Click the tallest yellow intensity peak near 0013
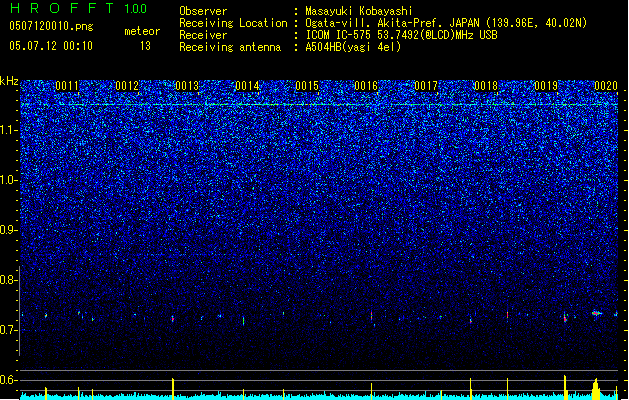 pyautogui.click(x=173, y=388)
